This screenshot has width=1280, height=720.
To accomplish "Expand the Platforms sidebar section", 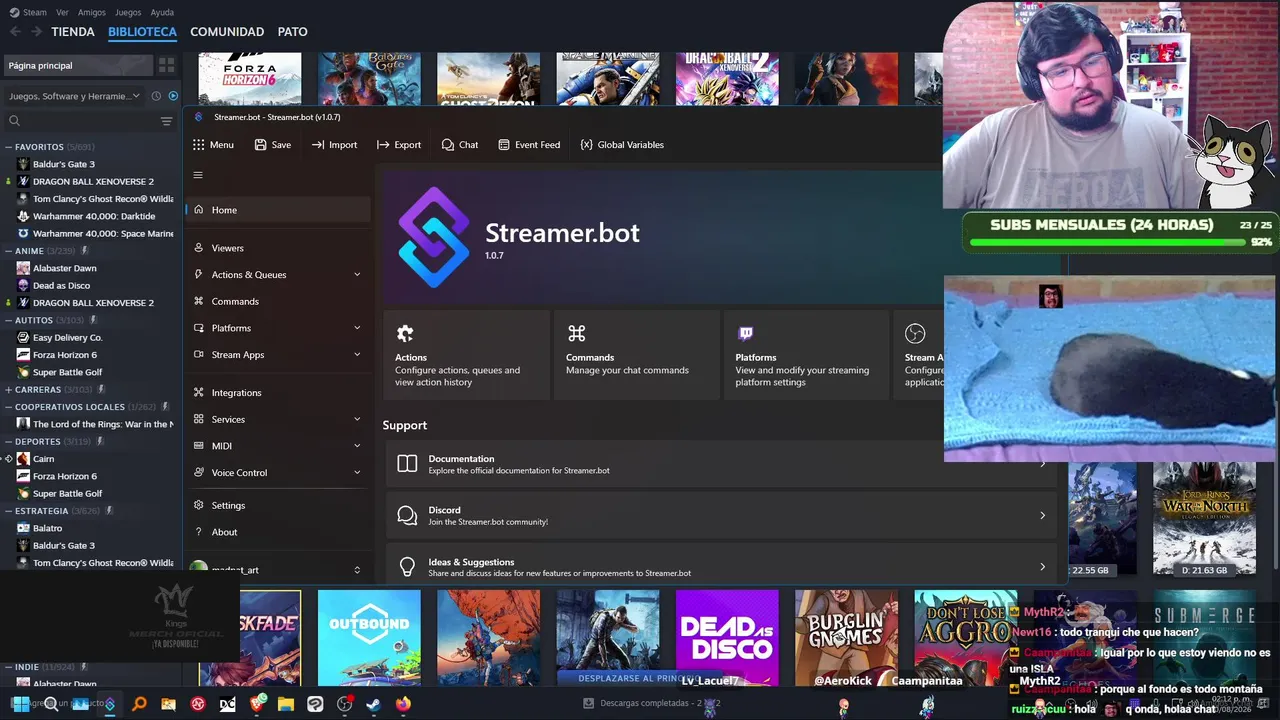I will [x=357, y=328].
